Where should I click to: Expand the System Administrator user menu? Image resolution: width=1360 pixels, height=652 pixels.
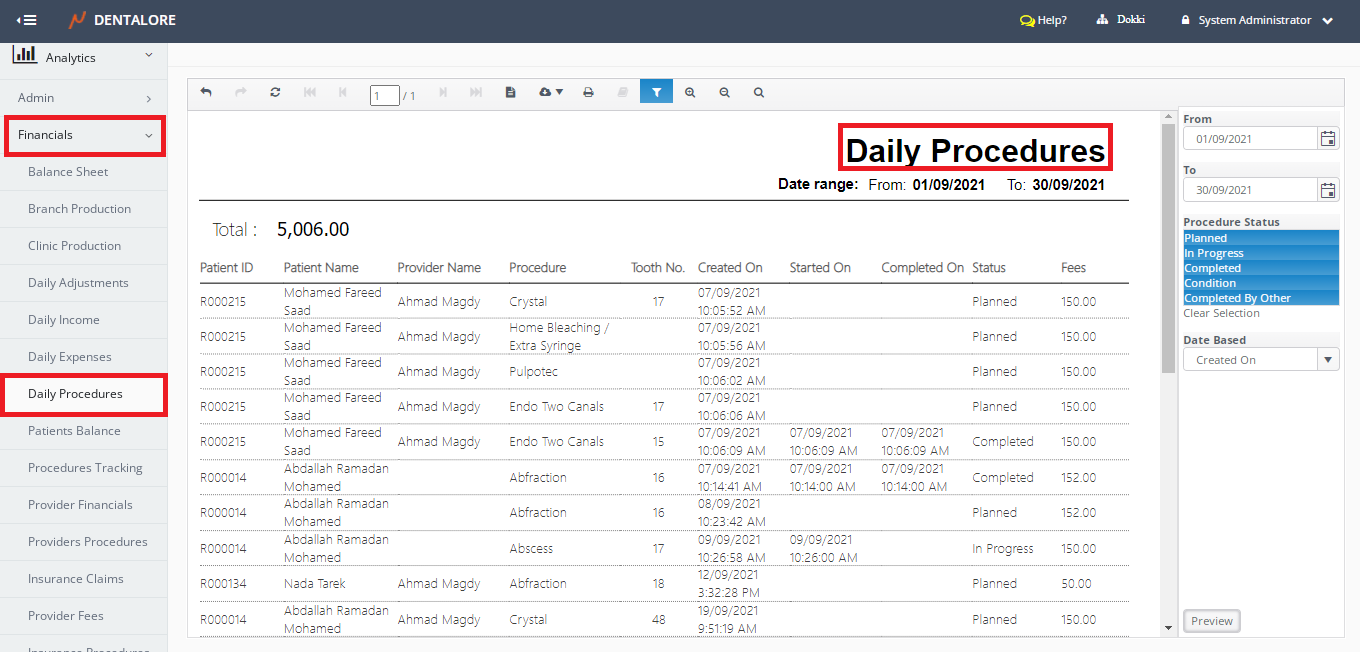coord(1258,20)
